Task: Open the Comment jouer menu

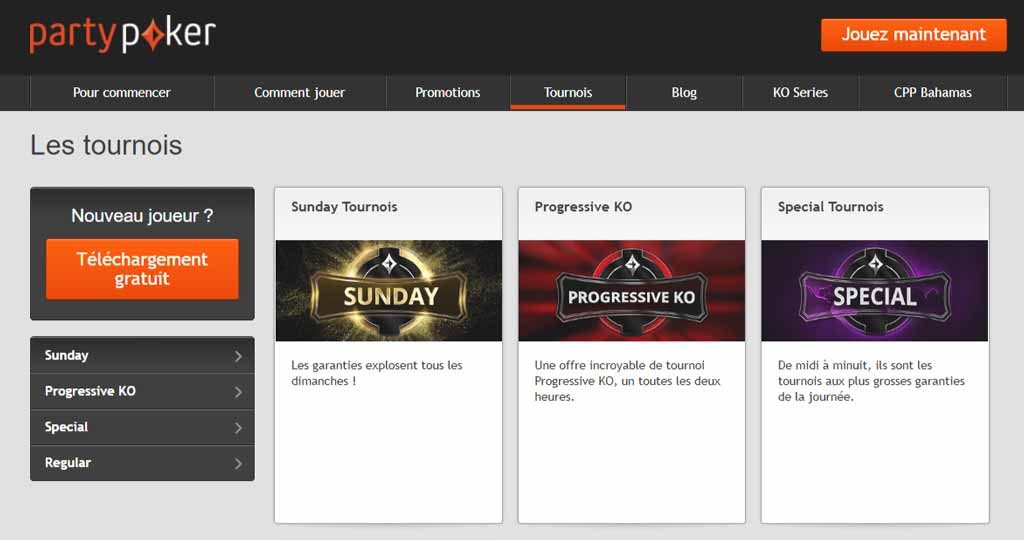Action: 300,93
